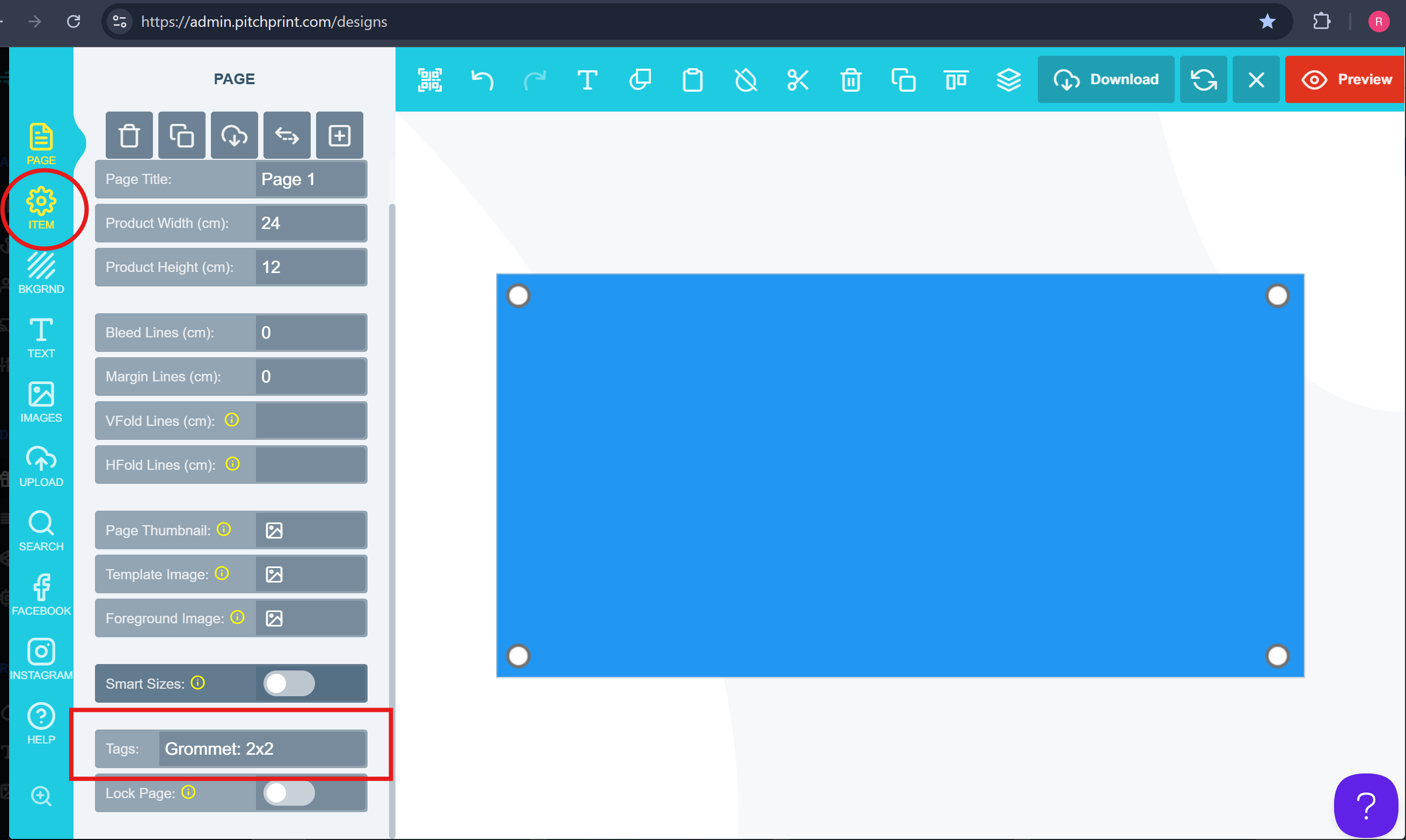Toggle the Lock Page switch
Screen dimensions: 1406x840
pyautogui.click(x=289, y=792)
